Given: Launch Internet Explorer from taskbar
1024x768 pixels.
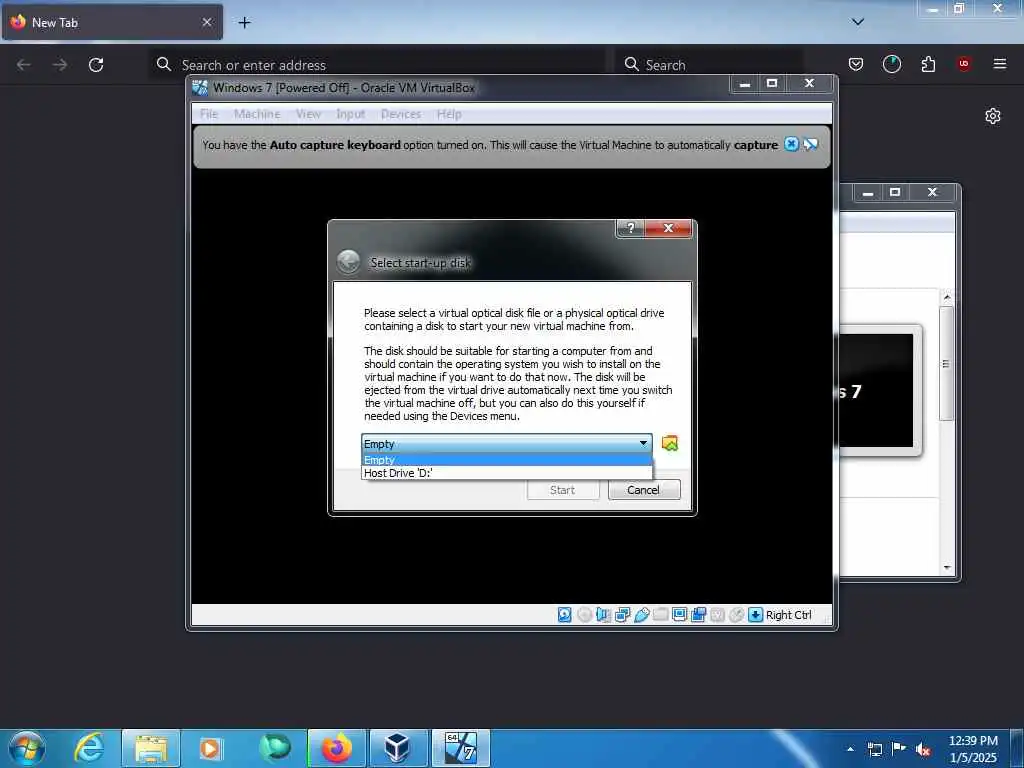Looking at the screenshot, I should coord(89,748).
